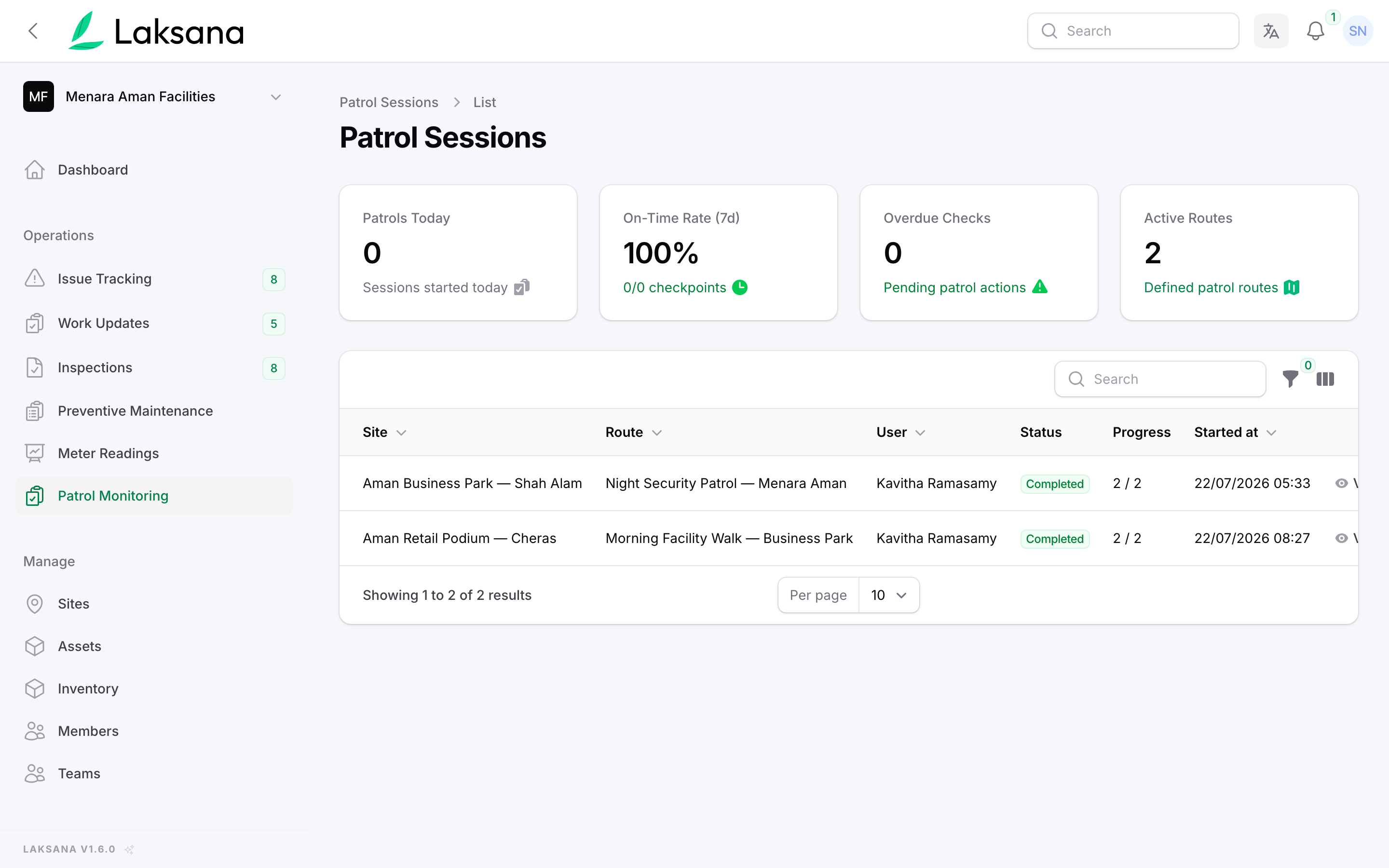Click the 22/07/2026 05:33 timestamp
Viewport: 1389px width, 868px height.
point(1253,483)
